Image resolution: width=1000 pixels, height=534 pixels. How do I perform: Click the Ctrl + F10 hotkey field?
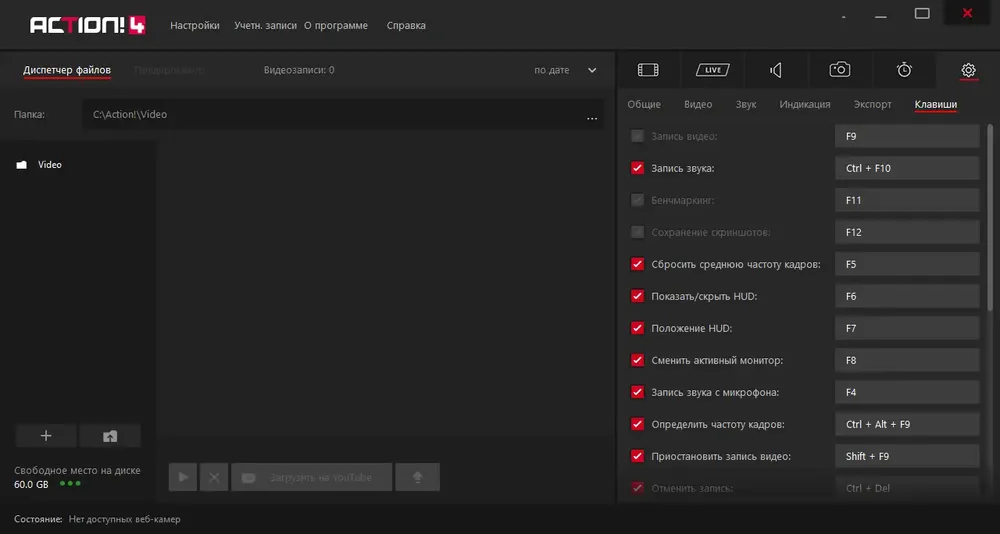click(x=907, y=168)
